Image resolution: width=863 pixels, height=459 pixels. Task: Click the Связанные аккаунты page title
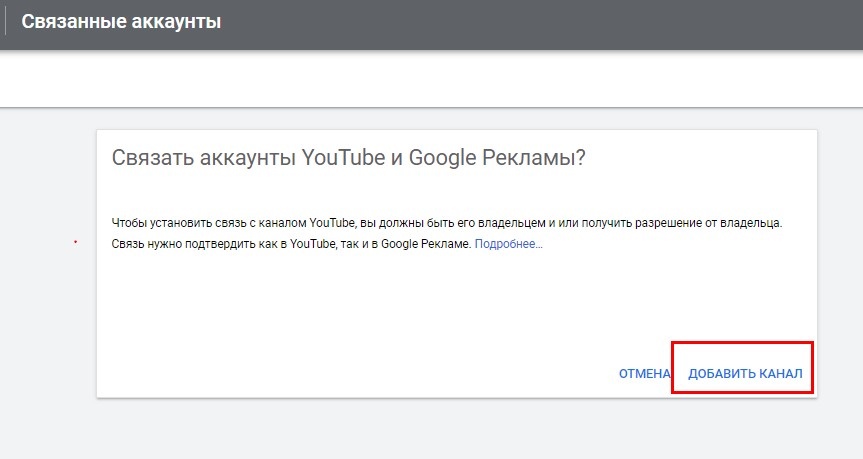tap(121, 21)
